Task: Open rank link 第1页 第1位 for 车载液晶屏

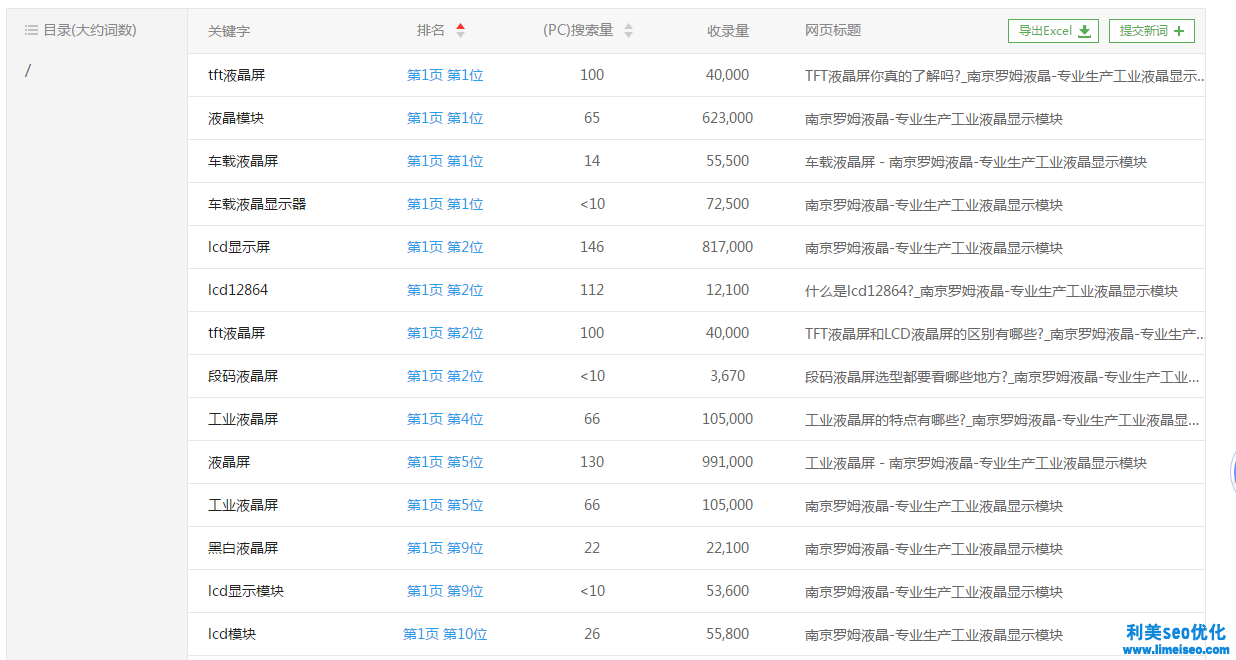Action: point(445,161)
